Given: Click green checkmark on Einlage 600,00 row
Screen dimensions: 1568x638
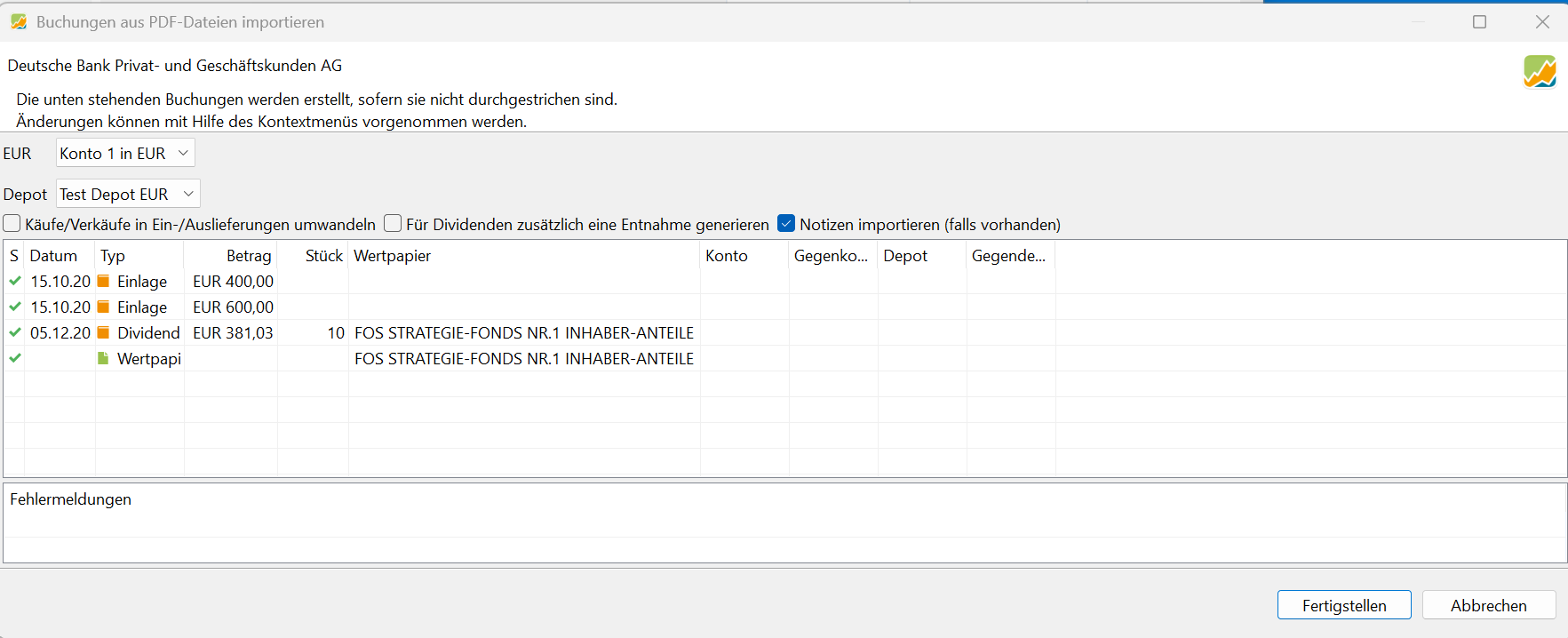Looking at the screenshot, I should pyautogui.click(x=15, y=307).
